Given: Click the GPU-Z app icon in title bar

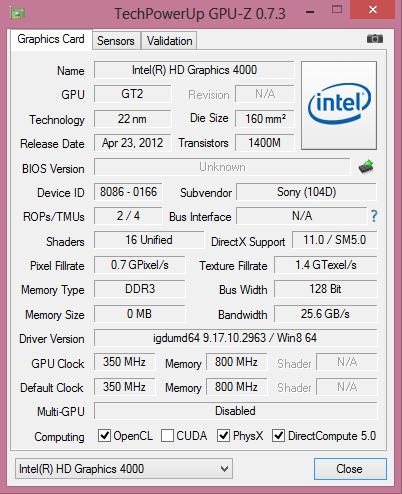Looking at the screenshot, I should coord(18,14).
